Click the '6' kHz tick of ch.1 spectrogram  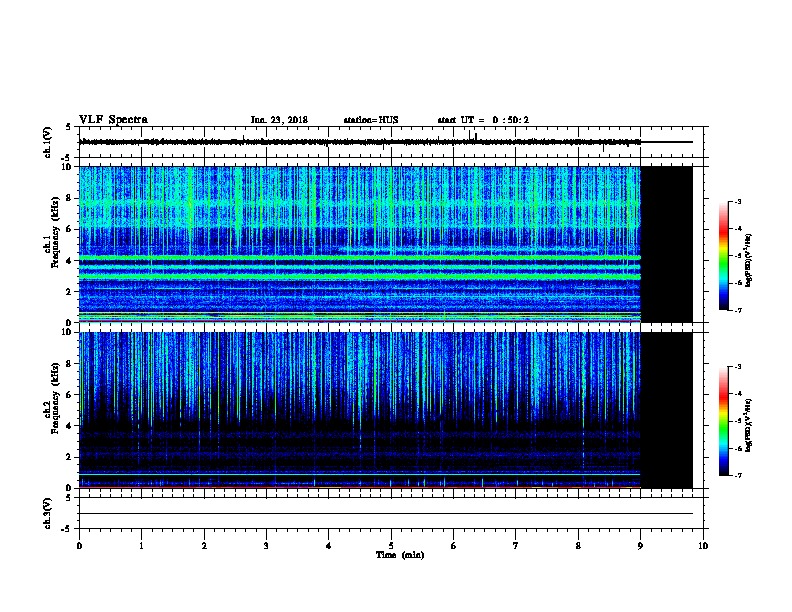[x=69, y=229]
